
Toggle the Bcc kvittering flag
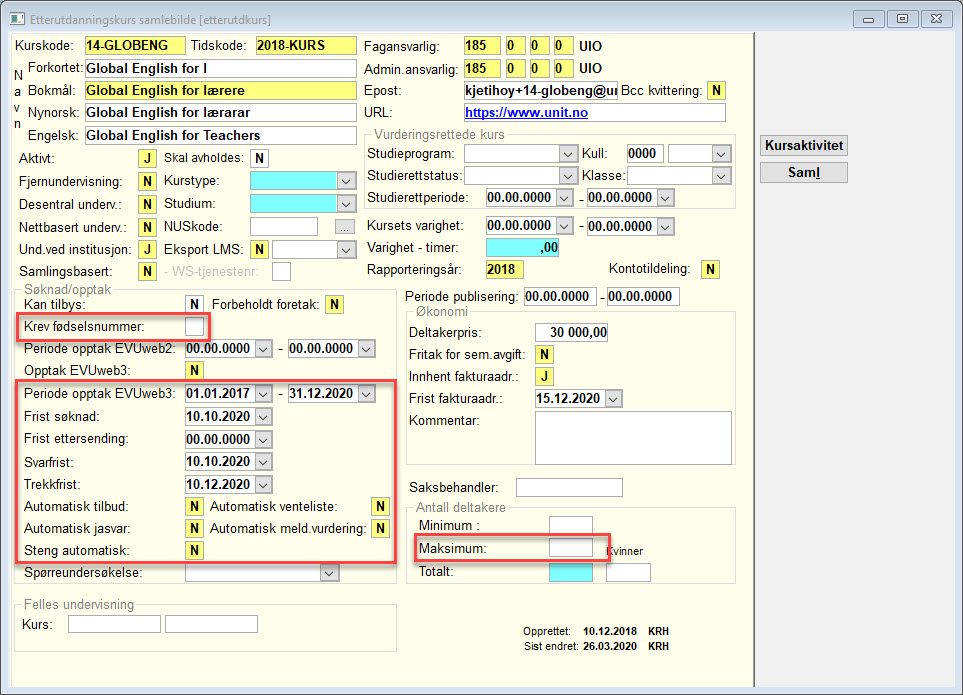pyautogui.click(x=716, y=91)
